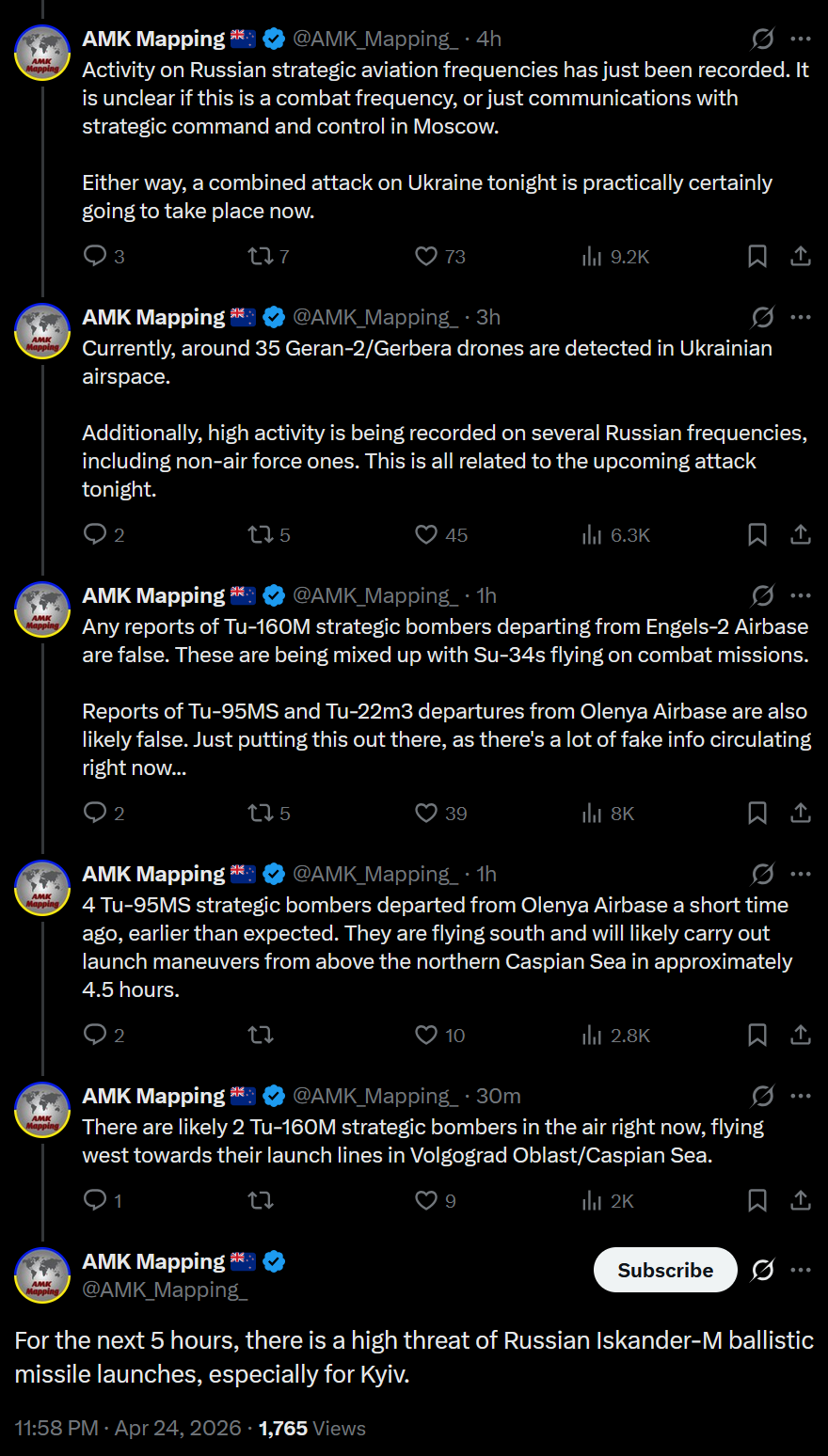Open the 30m timestamp link
The width and height of the screenshot is (828, 1456).
pos(498,1096)
